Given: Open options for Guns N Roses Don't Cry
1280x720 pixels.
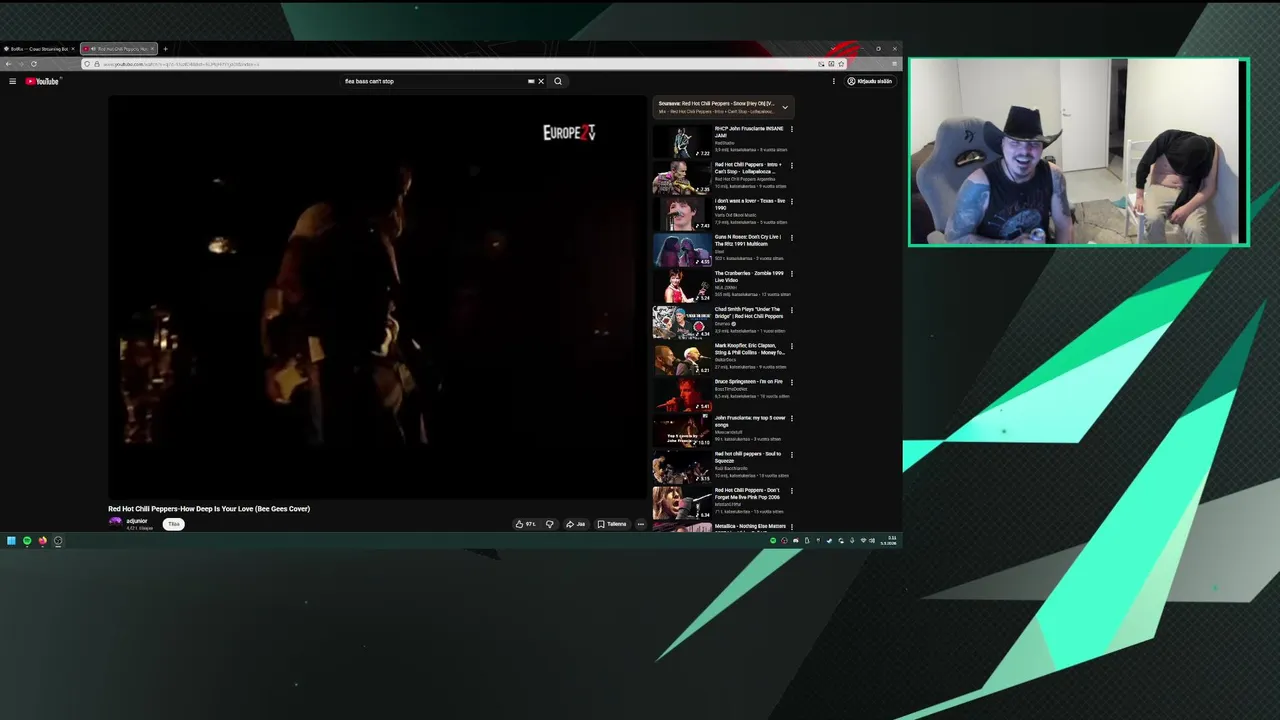Looking at the screenshot, I should click(792, 238).
